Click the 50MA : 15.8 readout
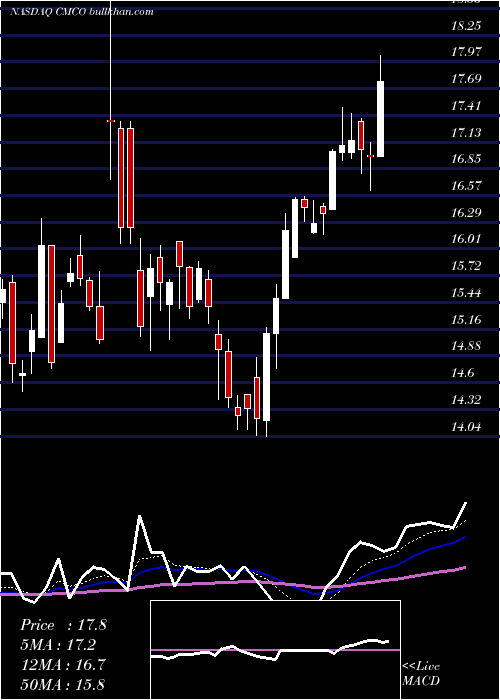 click(63, 684)
